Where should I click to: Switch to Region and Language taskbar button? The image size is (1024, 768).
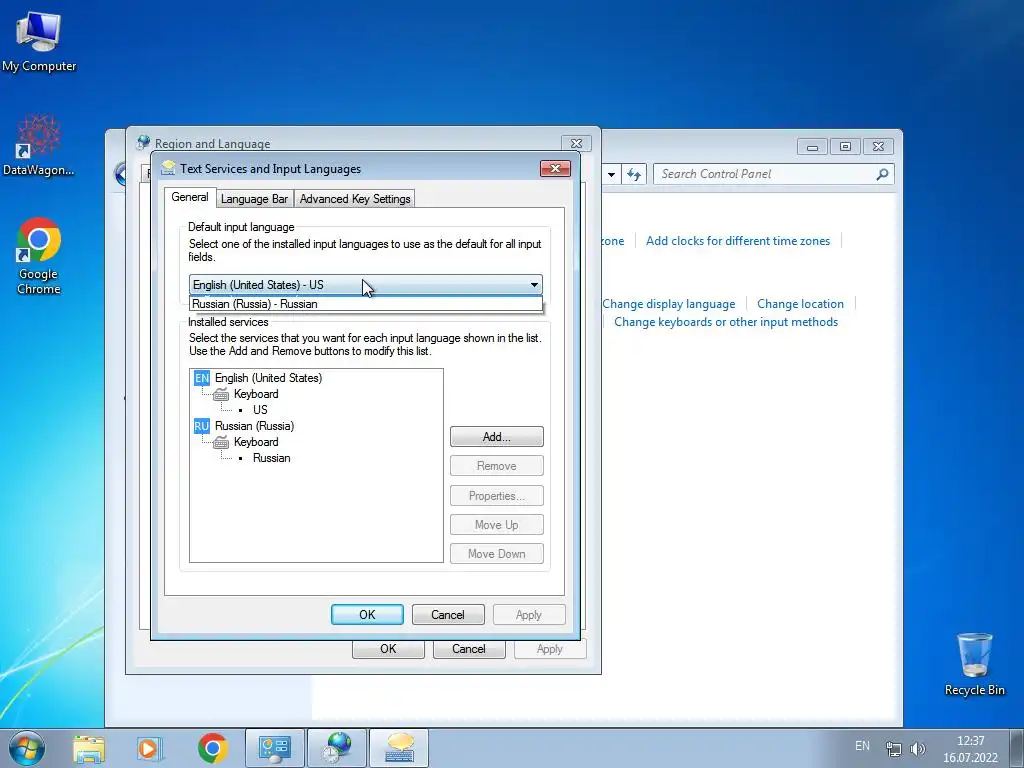pos(337,749)
